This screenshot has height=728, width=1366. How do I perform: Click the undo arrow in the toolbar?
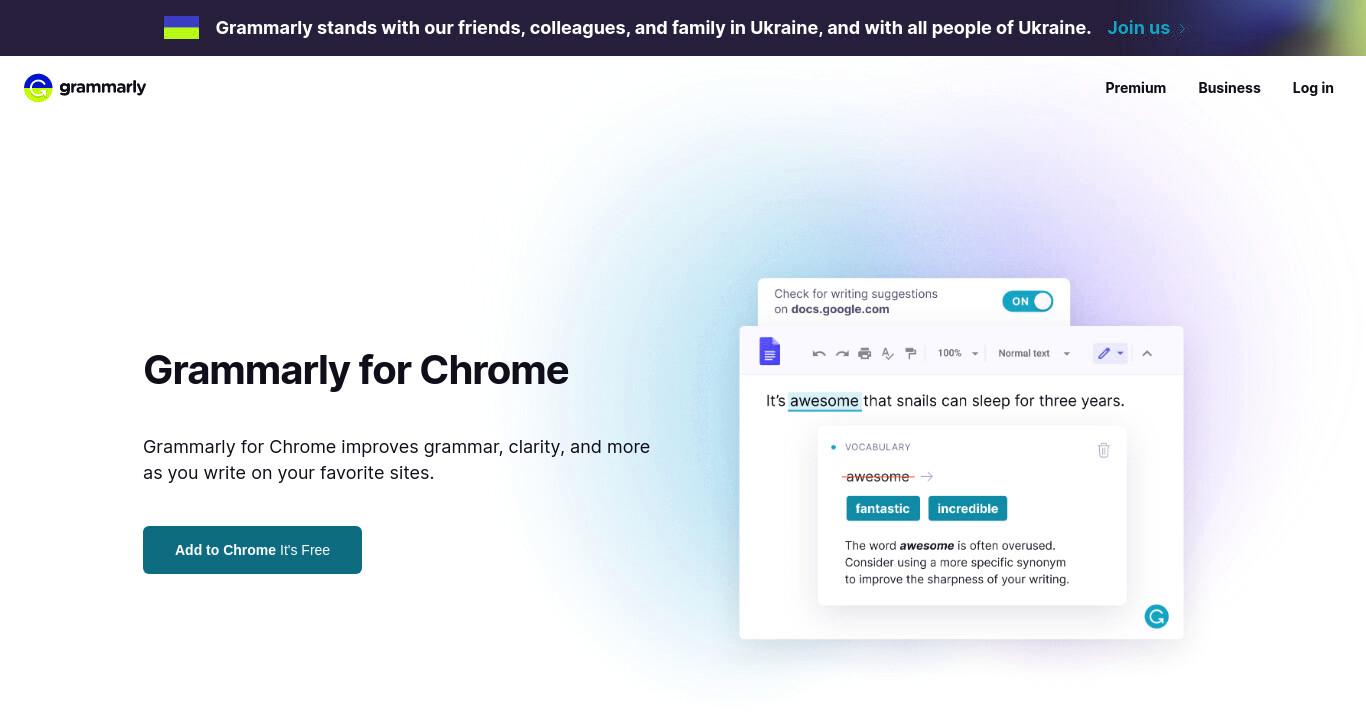[819, 353]
